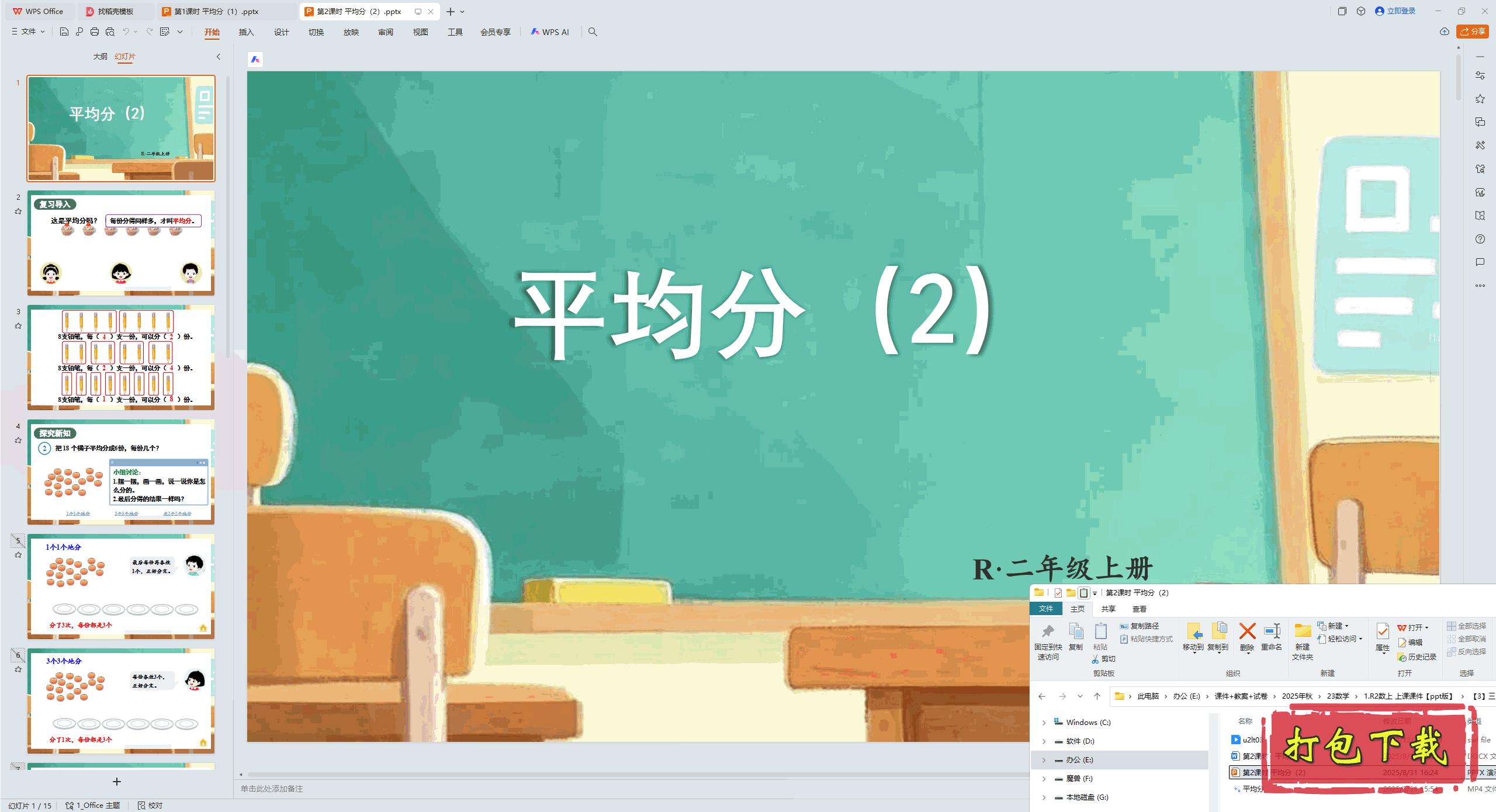Collapse the slide thumbnail panel

(219, 57)
